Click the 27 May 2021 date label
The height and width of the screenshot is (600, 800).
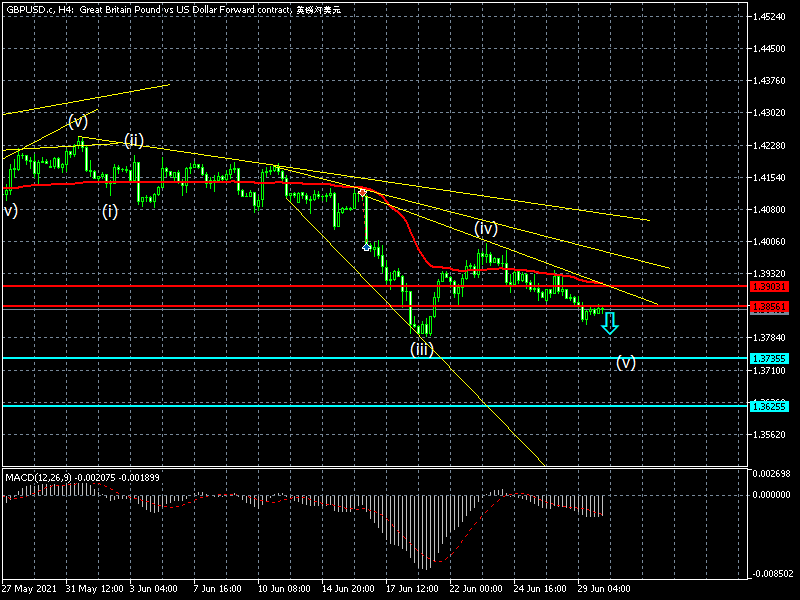30,589
